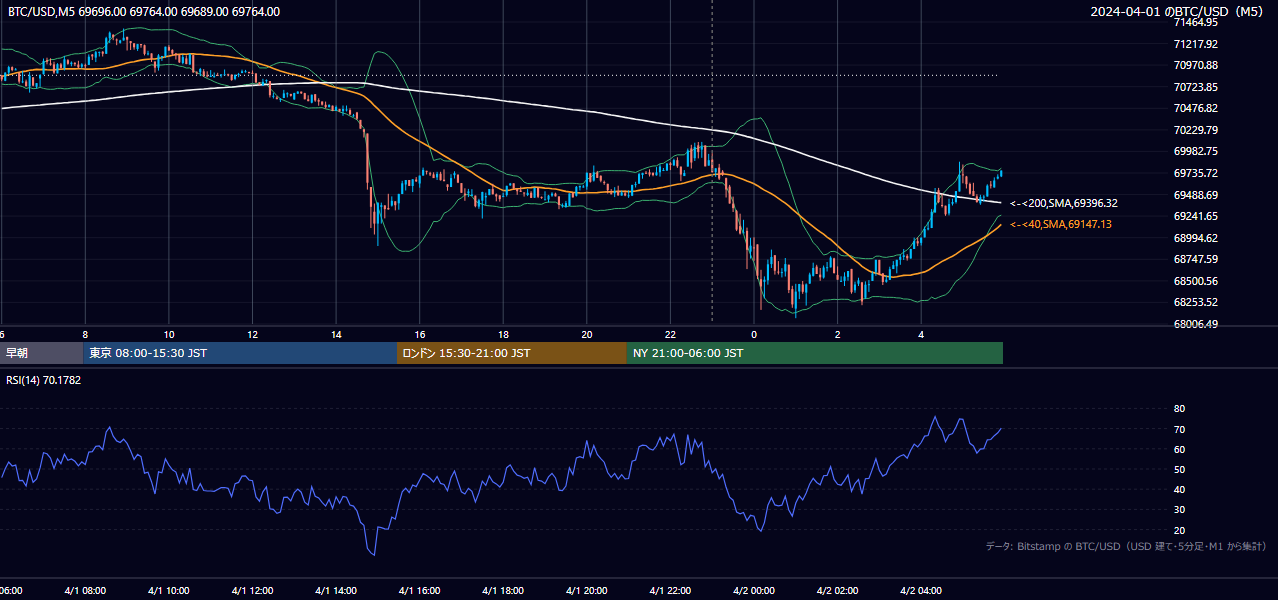Click the '4/1 12:00' date label

tap(252, 591)
